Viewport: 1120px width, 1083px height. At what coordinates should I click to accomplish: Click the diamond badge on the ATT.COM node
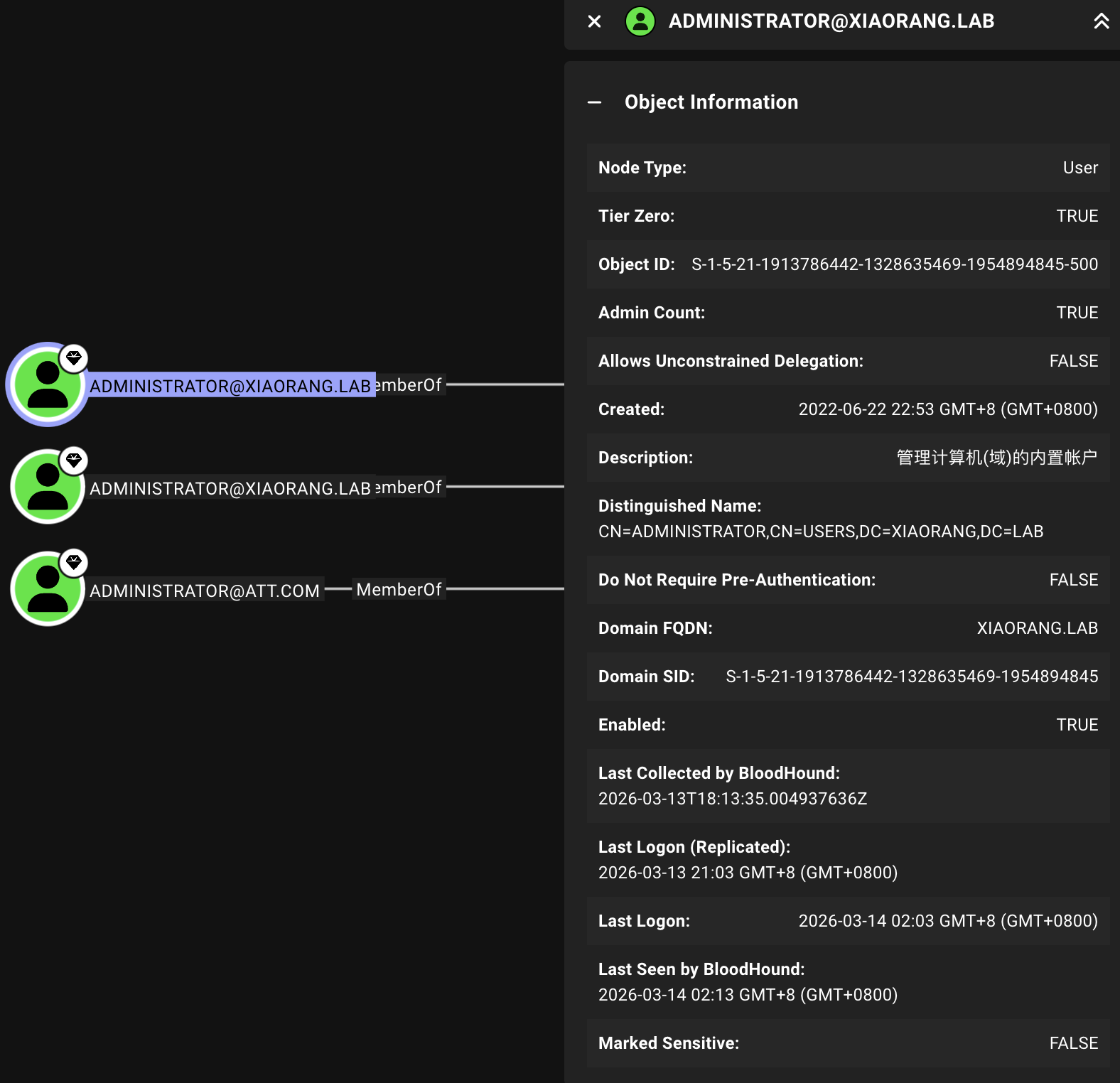click(x=74, y=563)
